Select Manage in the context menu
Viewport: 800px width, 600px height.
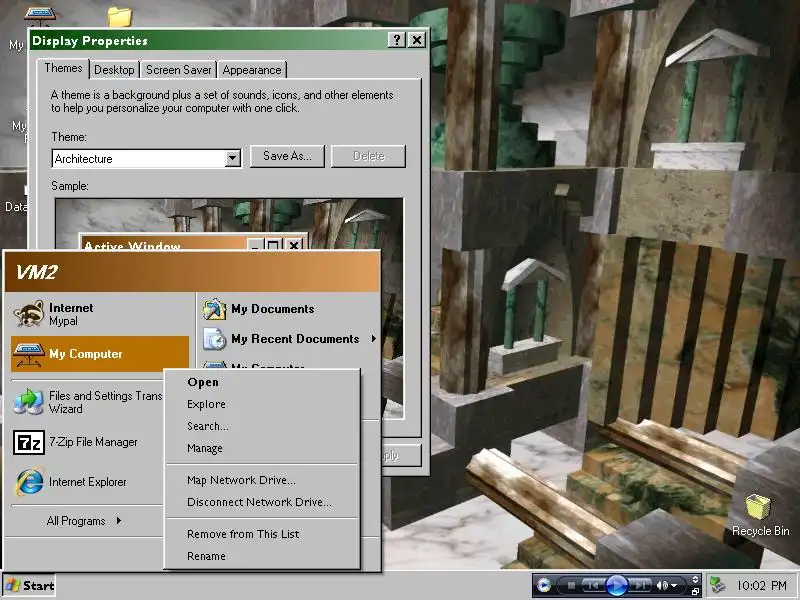point(262,448)
